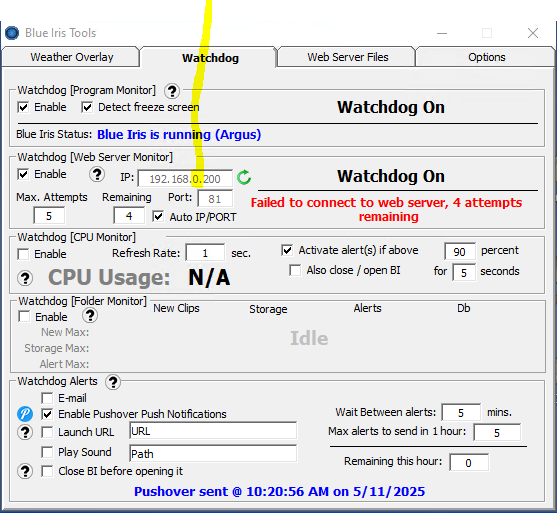Viewport: 557px width, 513px height.
Task: Enable the CPU Monitor checkbox
Action: (23, 254)
